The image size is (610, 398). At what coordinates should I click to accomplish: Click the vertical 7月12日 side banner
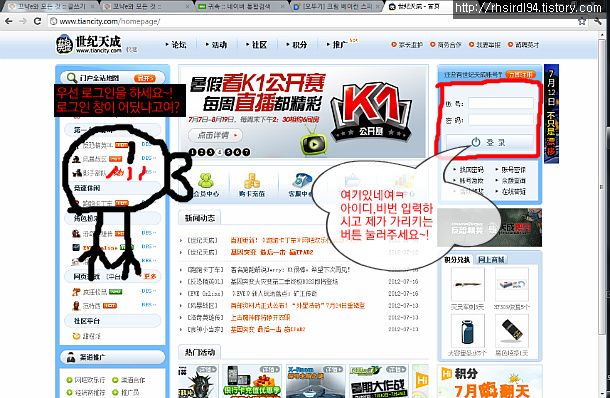pos(551,114)
